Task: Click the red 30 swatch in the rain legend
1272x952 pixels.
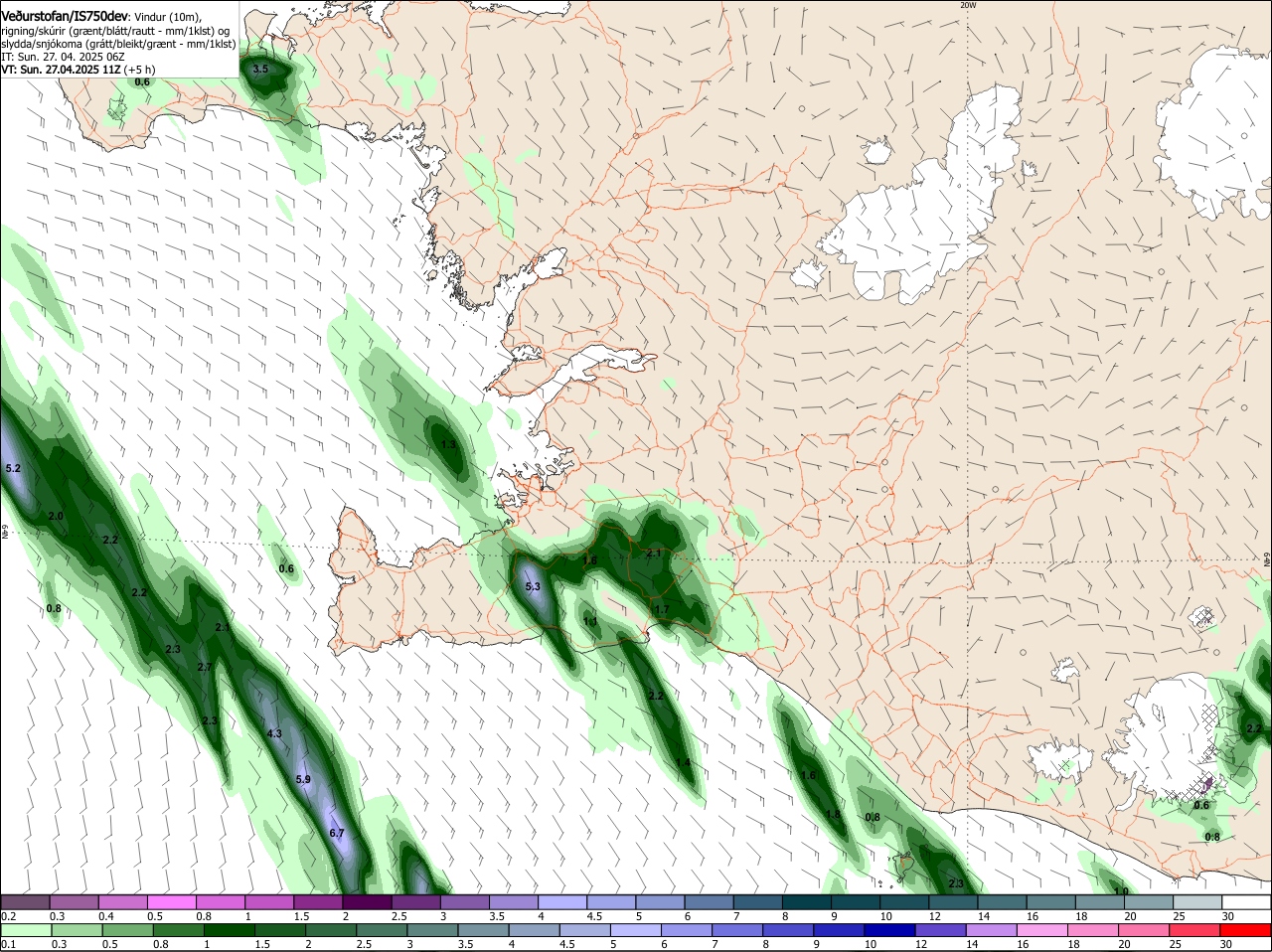Action: (x=1246, y=930)
